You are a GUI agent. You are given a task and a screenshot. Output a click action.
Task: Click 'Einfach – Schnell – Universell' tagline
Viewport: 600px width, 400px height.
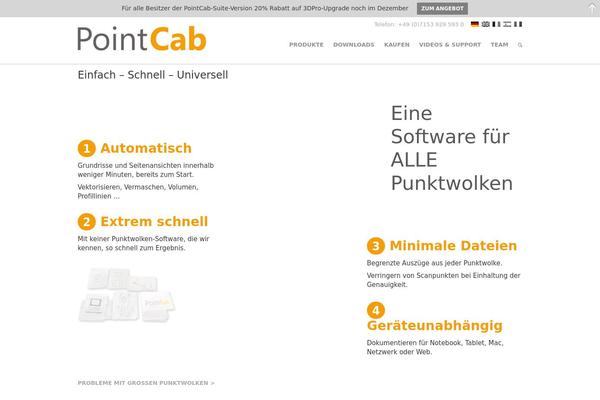tap(153, 75)
